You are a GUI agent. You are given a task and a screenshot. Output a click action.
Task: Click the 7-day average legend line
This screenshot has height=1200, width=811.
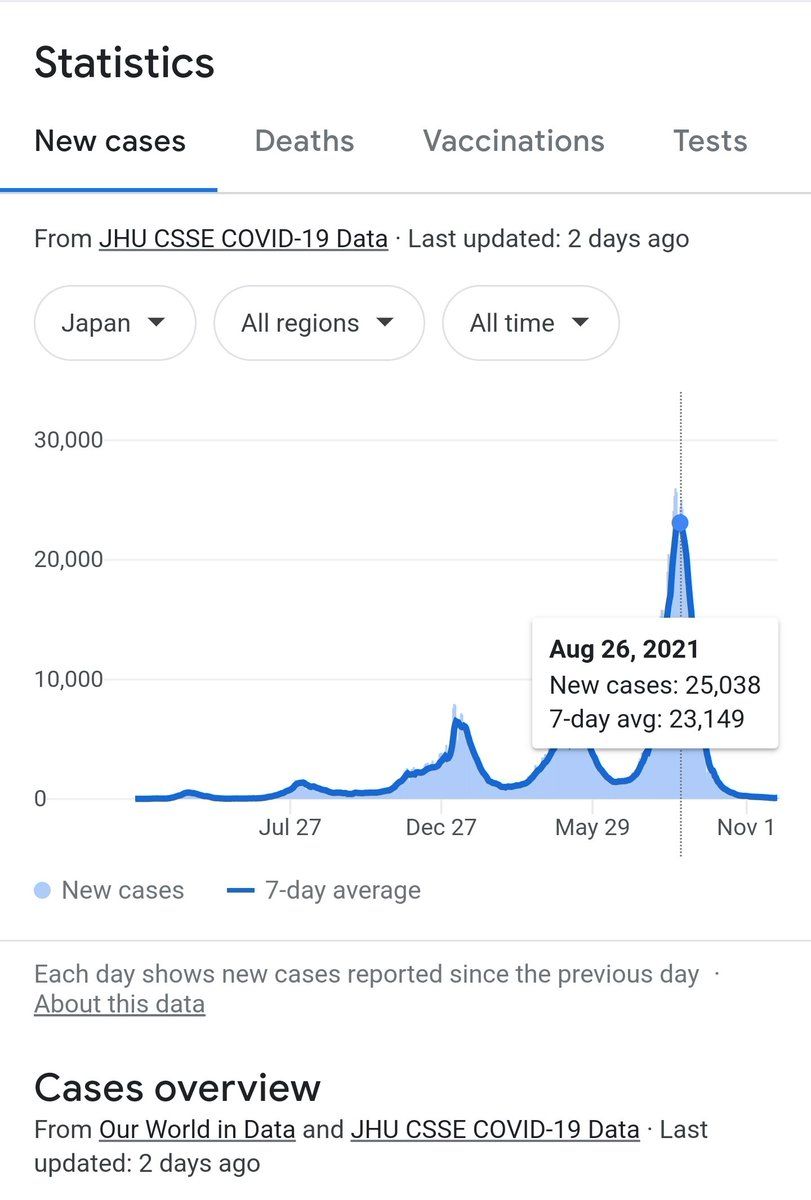coord(242,890)
